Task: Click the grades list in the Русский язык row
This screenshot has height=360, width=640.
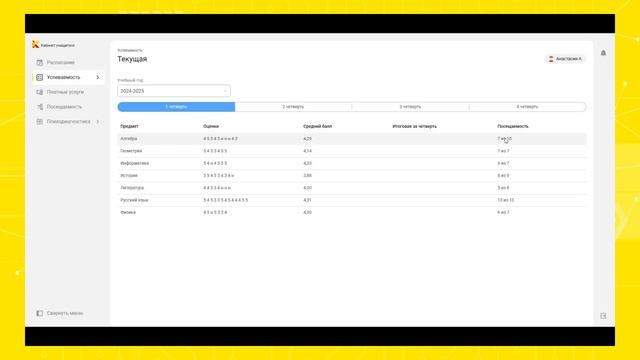Action: (x=225, y=200)
